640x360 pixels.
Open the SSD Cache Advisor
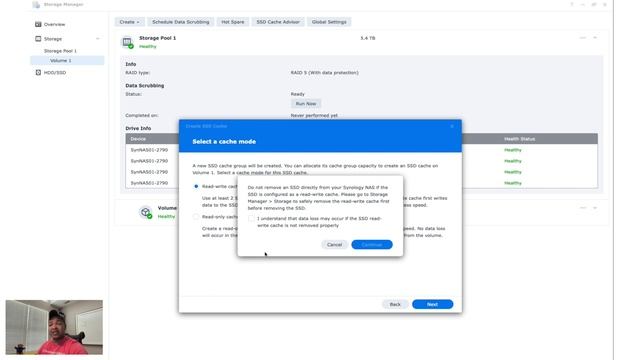click(278, 22)
